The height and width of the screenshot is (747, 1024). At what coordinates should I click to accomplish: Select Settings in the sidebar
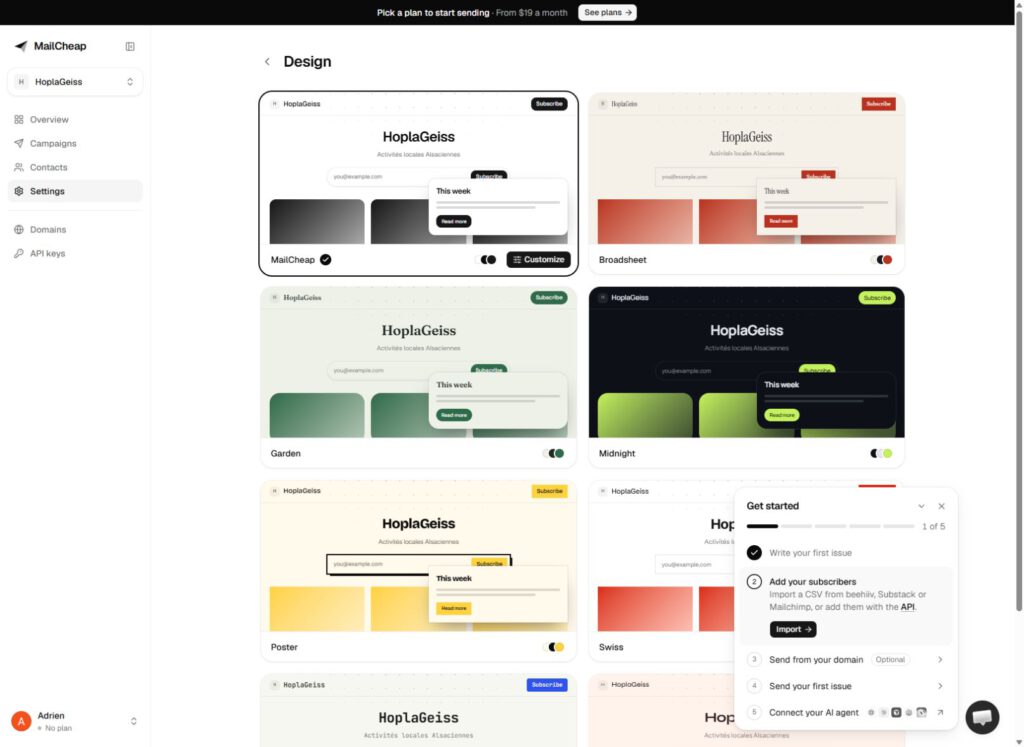click(x=74, y=191)
